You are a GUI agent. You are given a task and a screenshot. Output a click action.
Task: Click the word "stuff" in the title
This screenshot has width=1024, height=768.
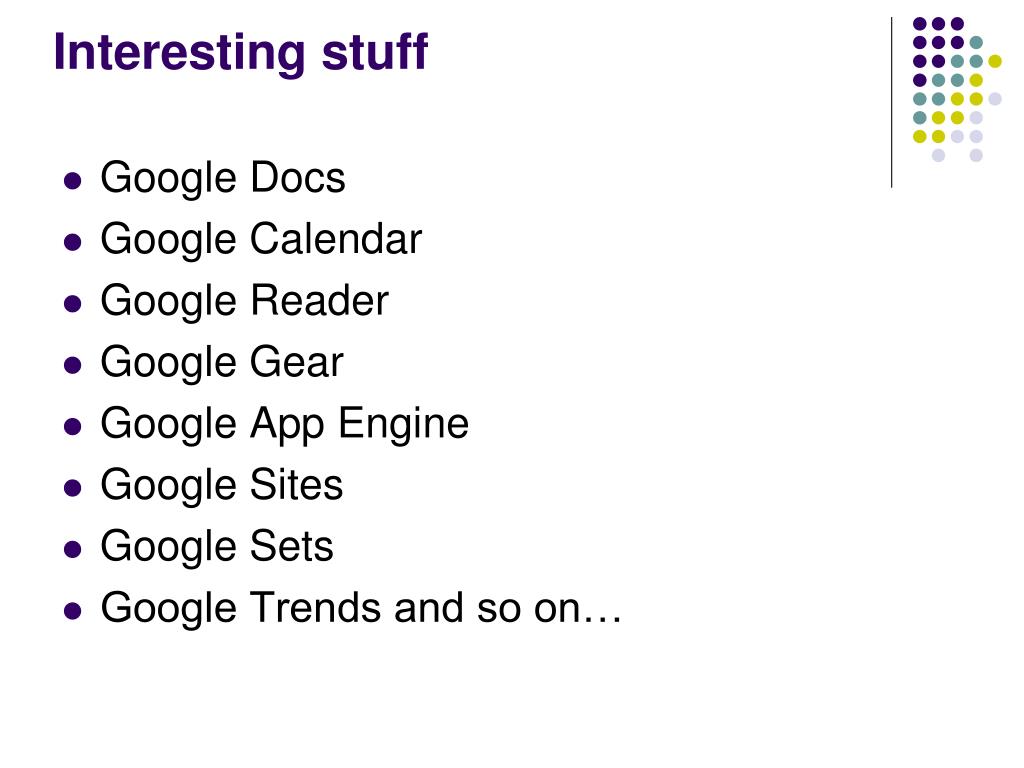pos(375,51)
